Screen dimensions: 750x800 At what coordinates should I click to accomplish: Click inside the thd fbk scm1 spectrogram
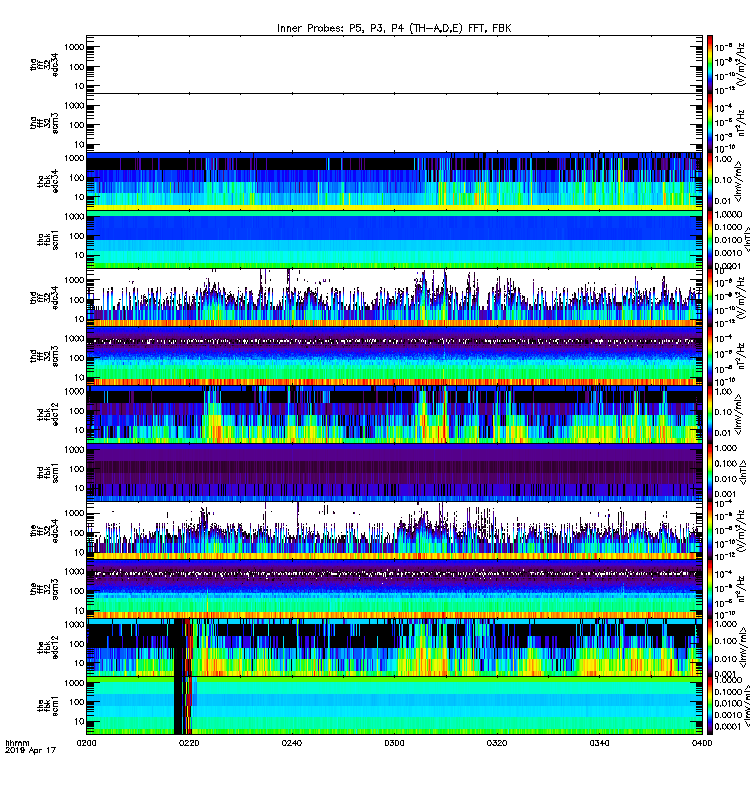(394, 473)
